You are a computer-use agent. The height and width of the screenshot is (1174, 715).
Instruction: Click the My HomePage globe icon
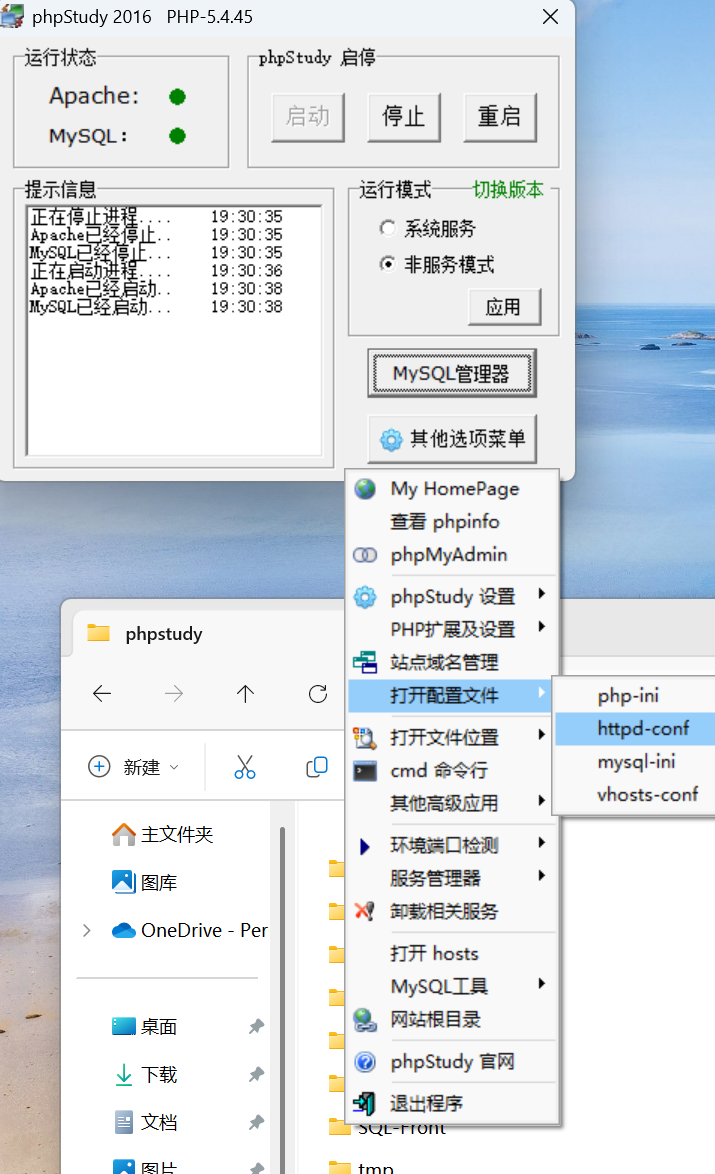coord(365,489)
